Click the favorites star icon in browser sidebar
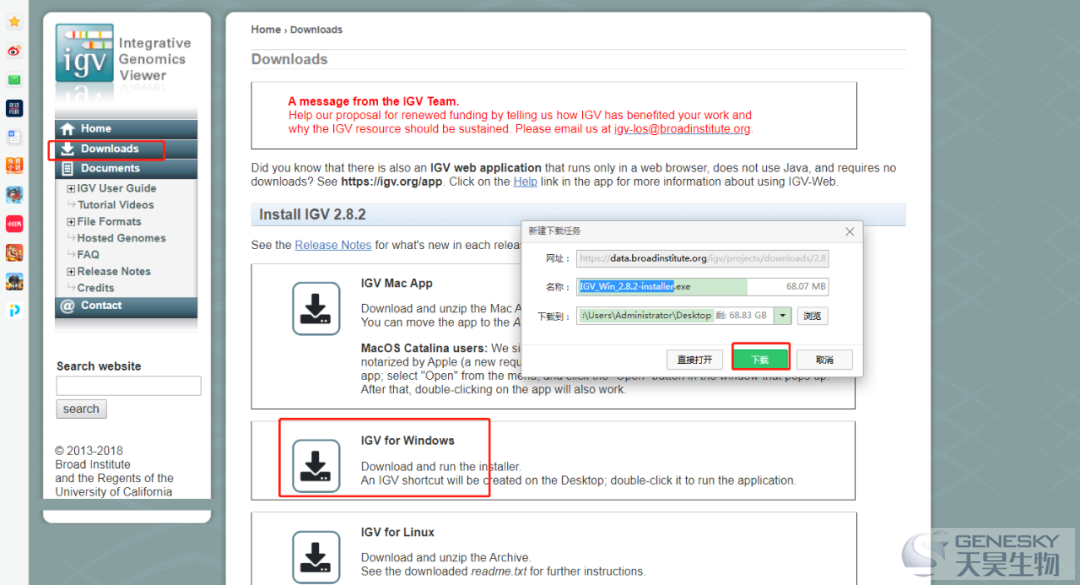 tap(14, 22)
